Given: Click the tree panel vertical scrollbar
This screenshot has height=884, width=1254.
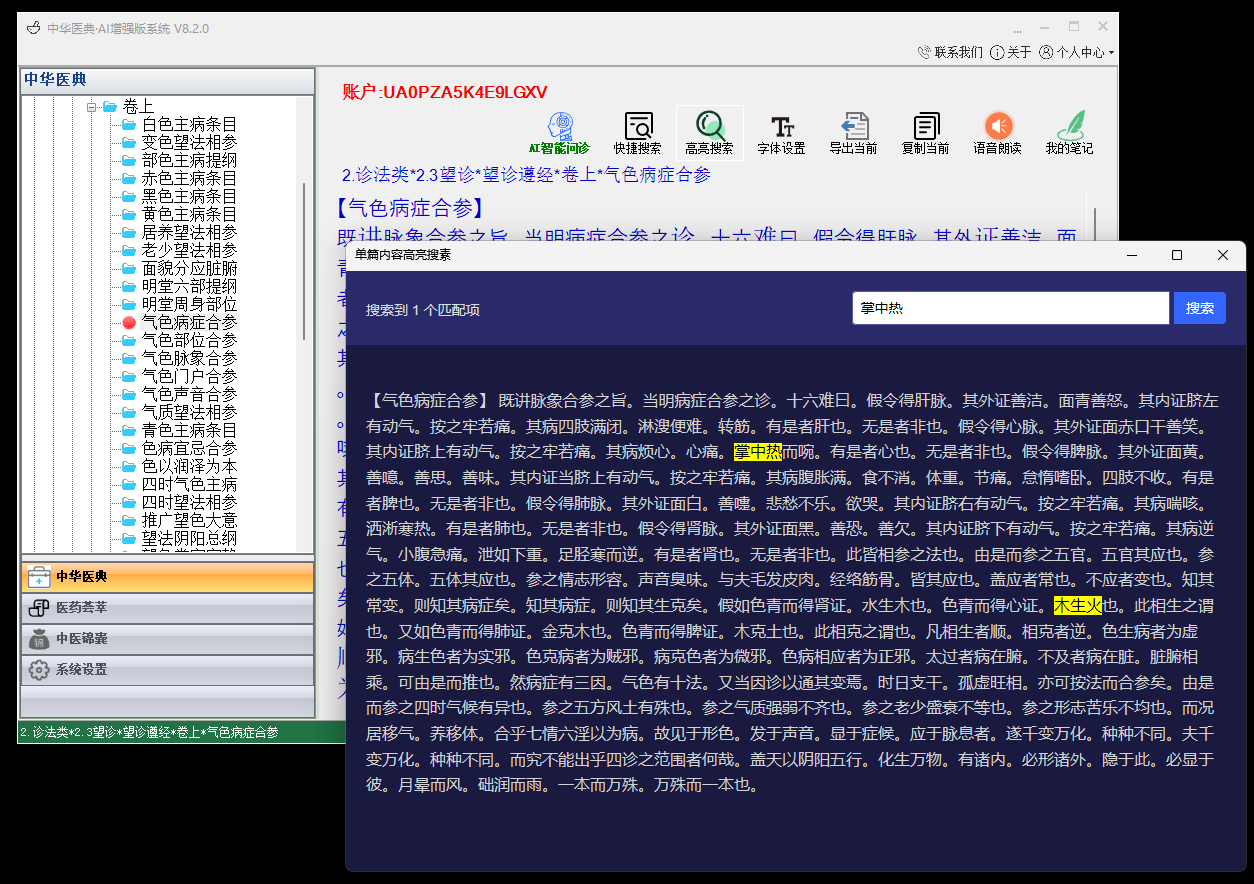Looking at the screenshot, I should coord(305,262).
